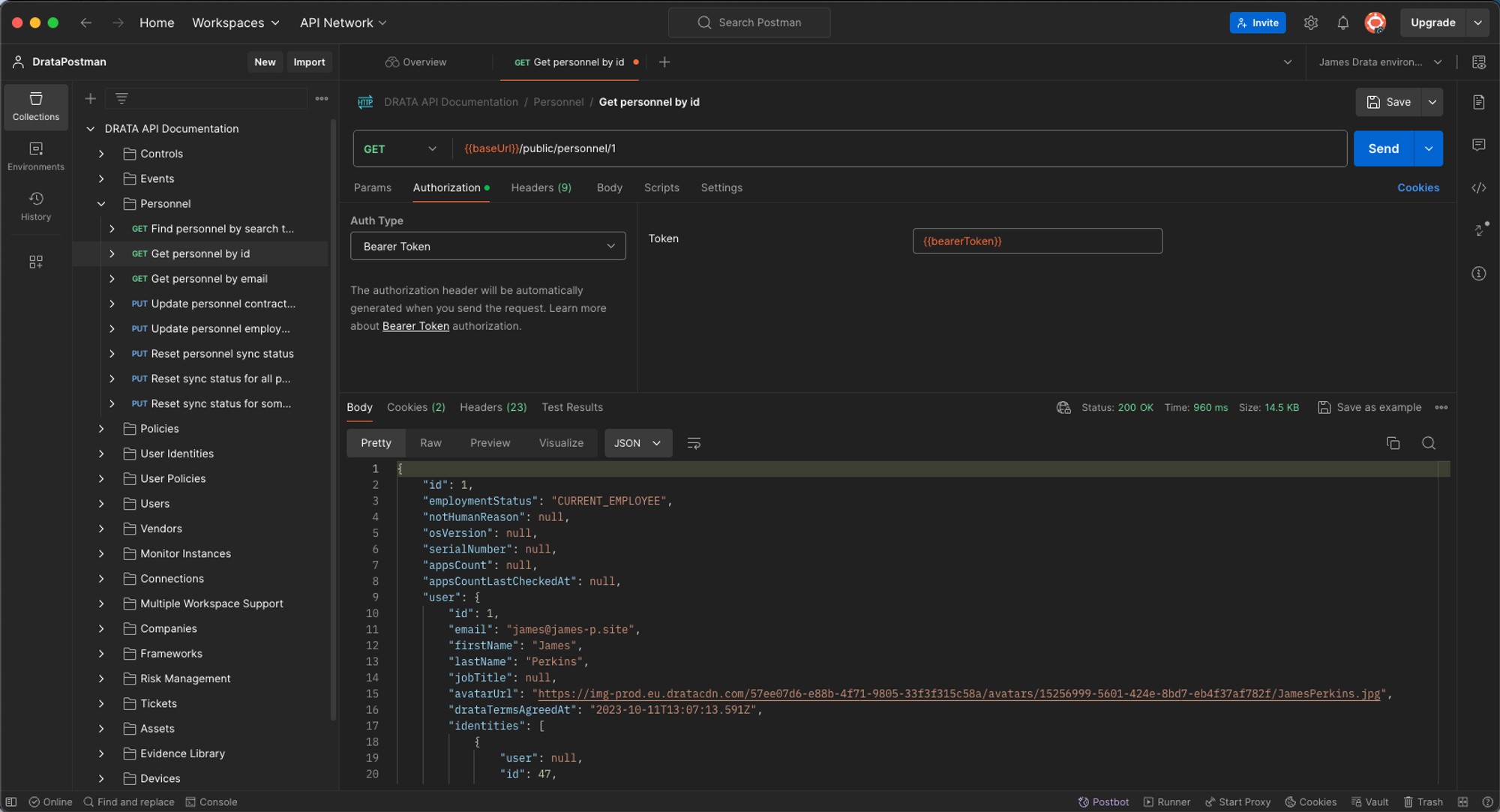Viewport: 1500px width, 812px height.
Task: Open the History sidebar icon
Action: tap(35, 205)
